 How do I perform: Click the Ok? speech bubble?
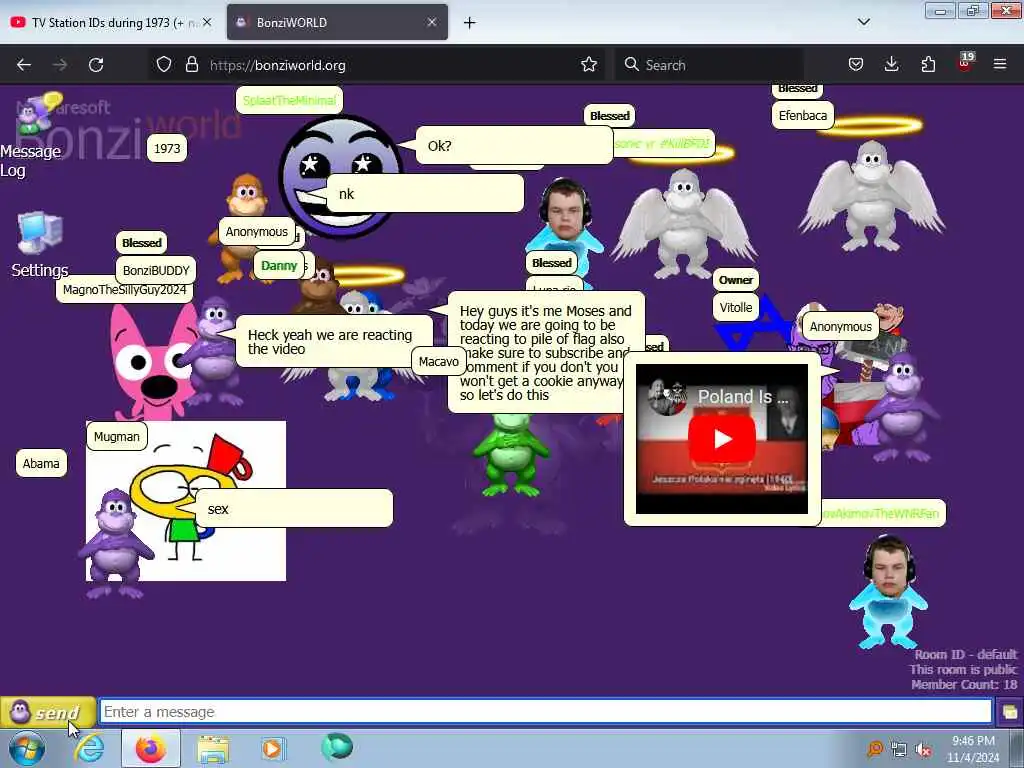pos(513,146)
